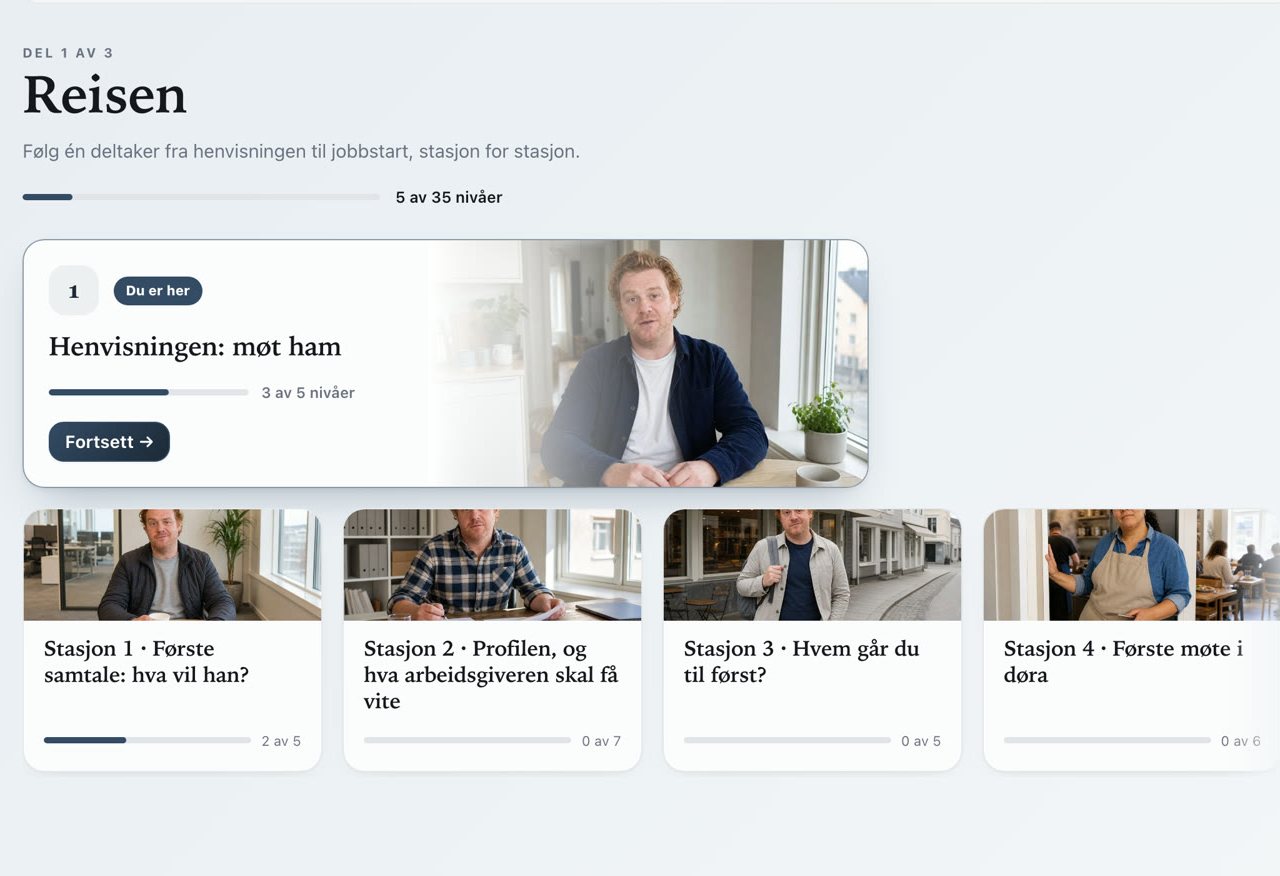Click the Fortsett button
Image resolution: width=1280 pixels, height=876 pixels.
point(109,442)
